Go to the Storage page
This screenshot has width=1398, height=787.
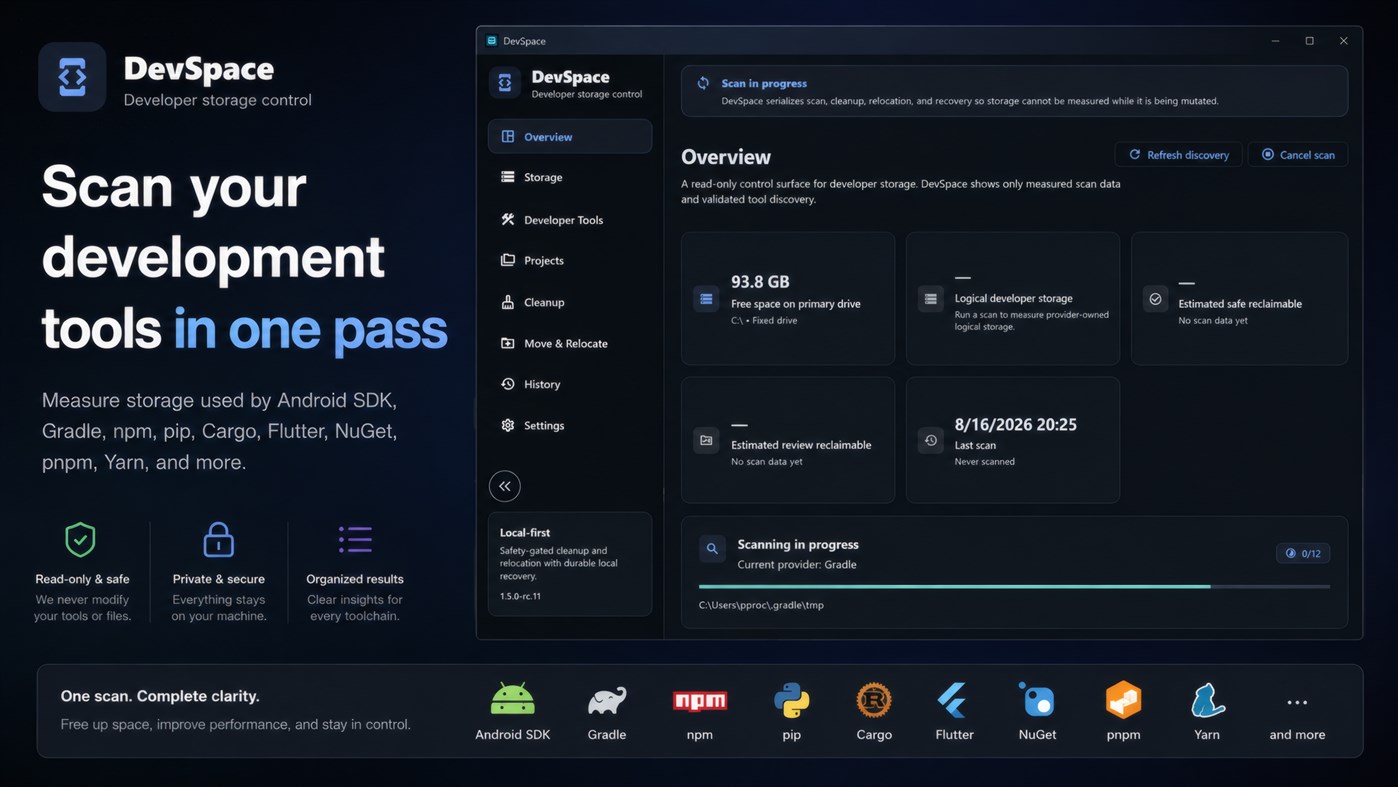569,177
